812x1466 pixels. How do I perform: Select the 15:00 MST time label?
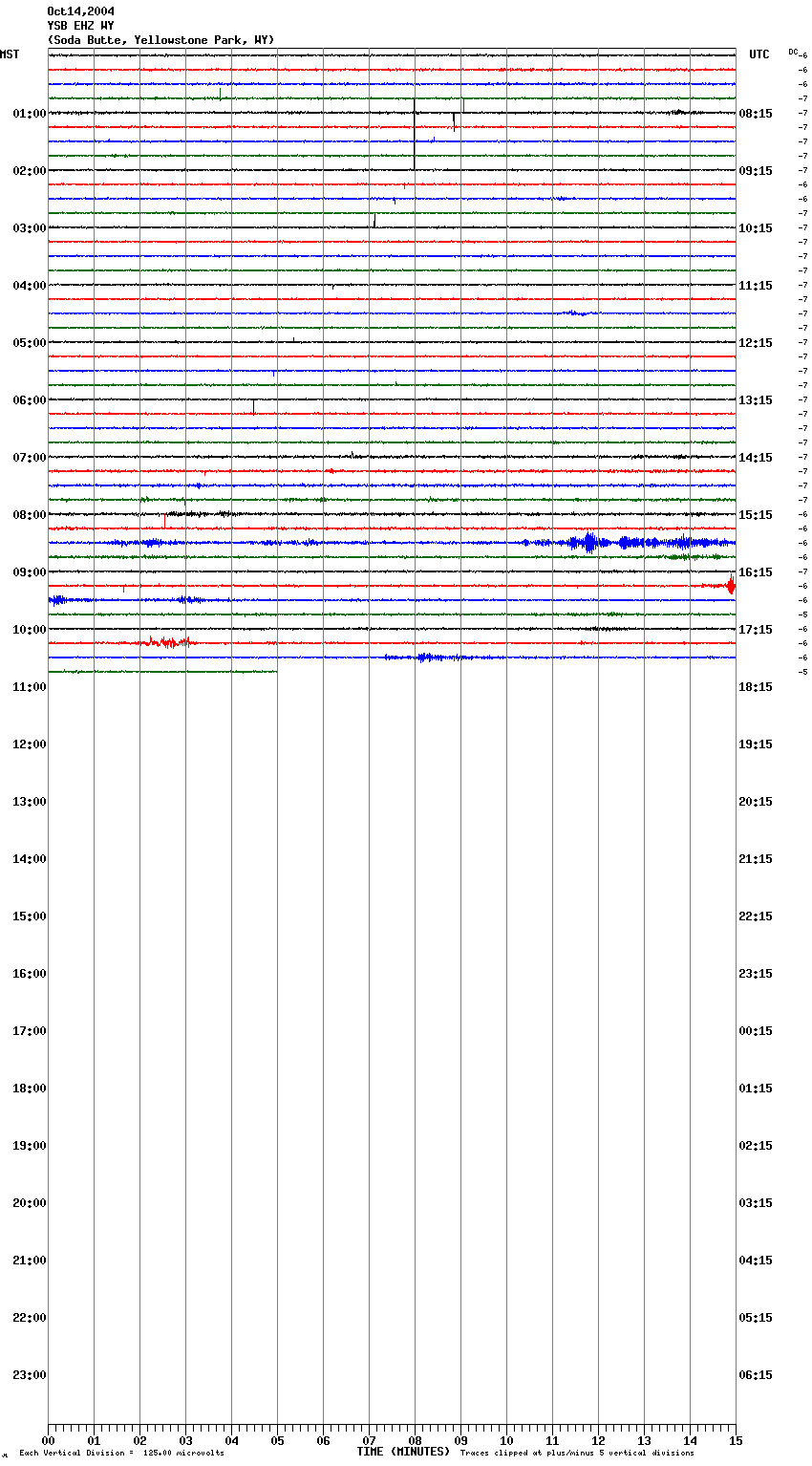(30, 916)
